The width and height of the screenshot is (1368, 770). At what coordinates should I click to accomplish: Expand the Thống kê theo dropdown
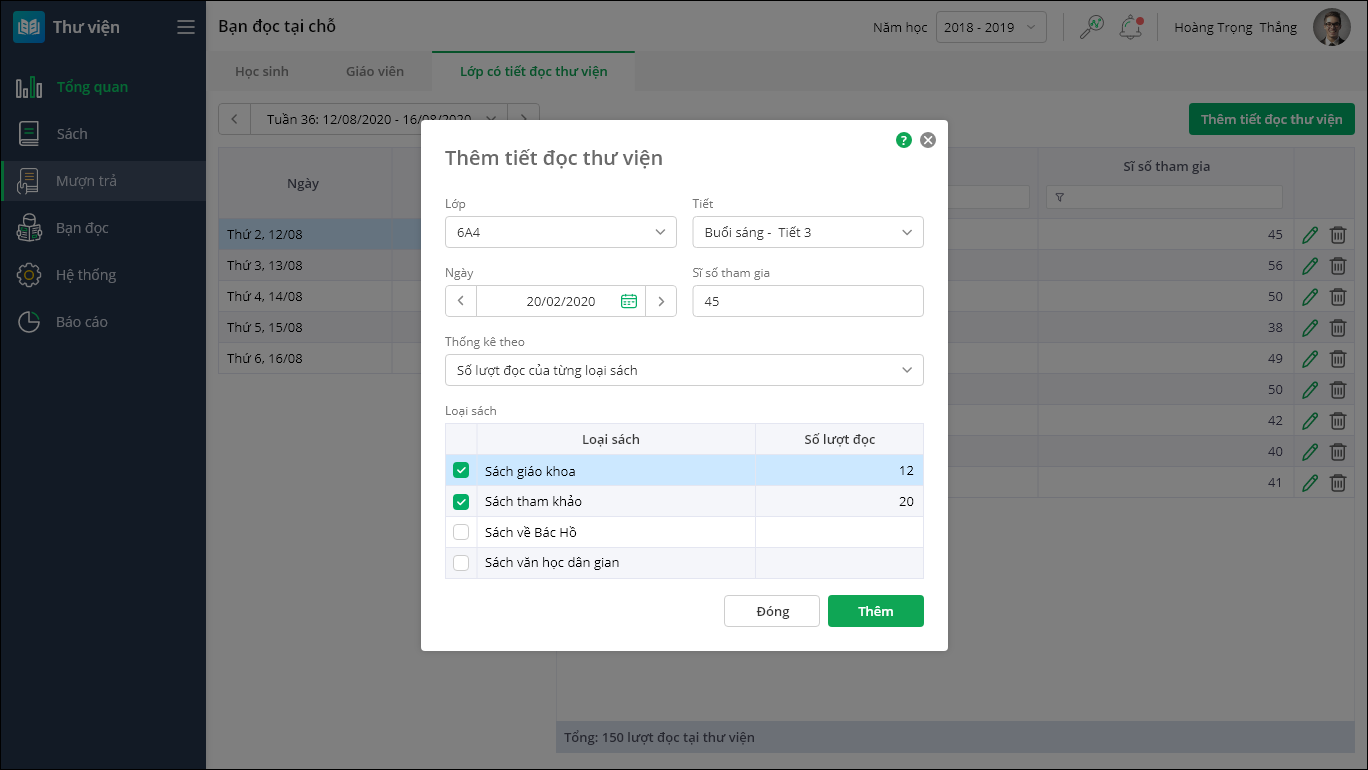[684, 370]
